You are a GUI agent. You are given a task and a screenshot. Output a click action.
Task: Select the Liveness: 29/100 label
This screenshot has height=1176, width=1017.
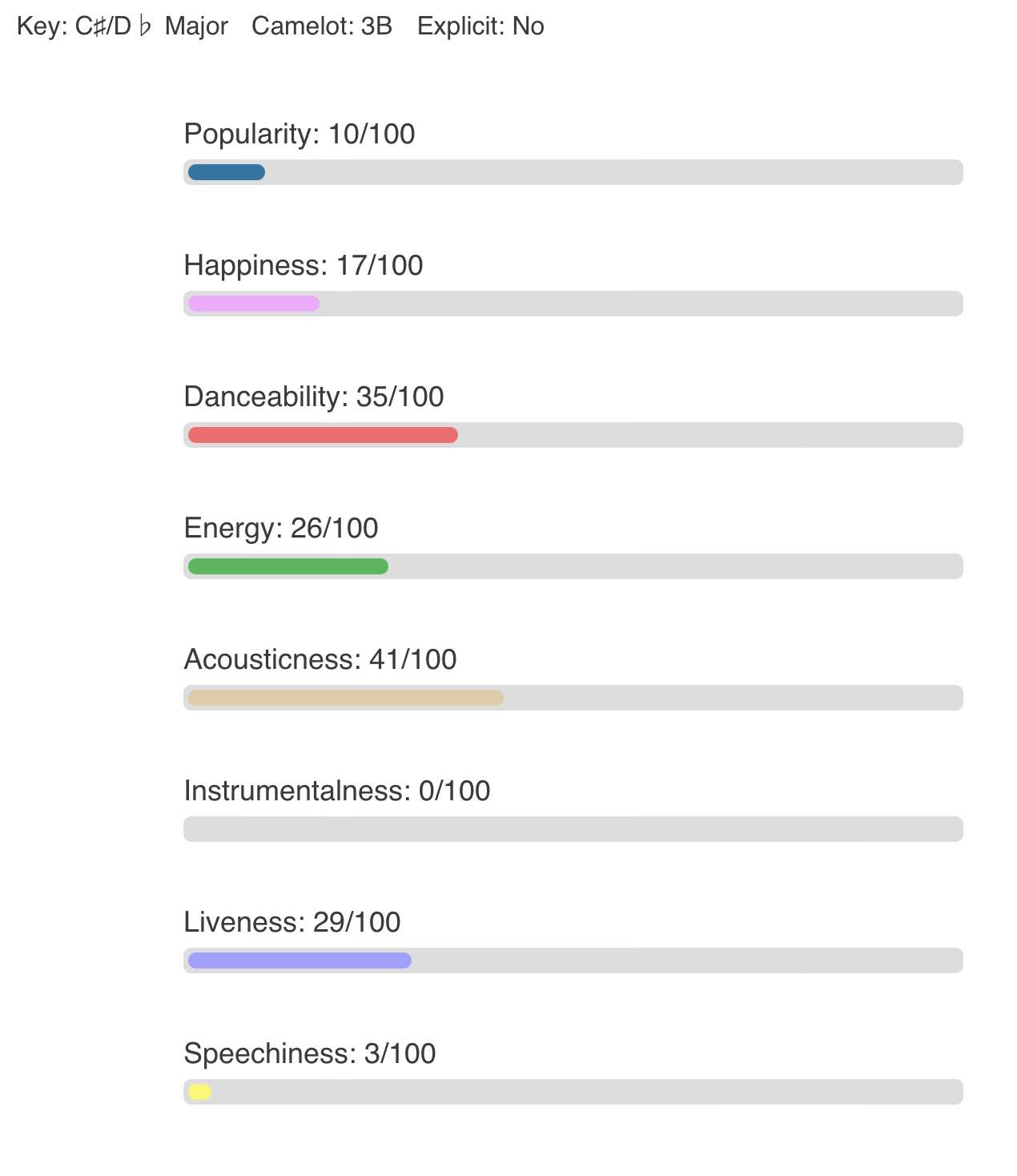point(292,922)
